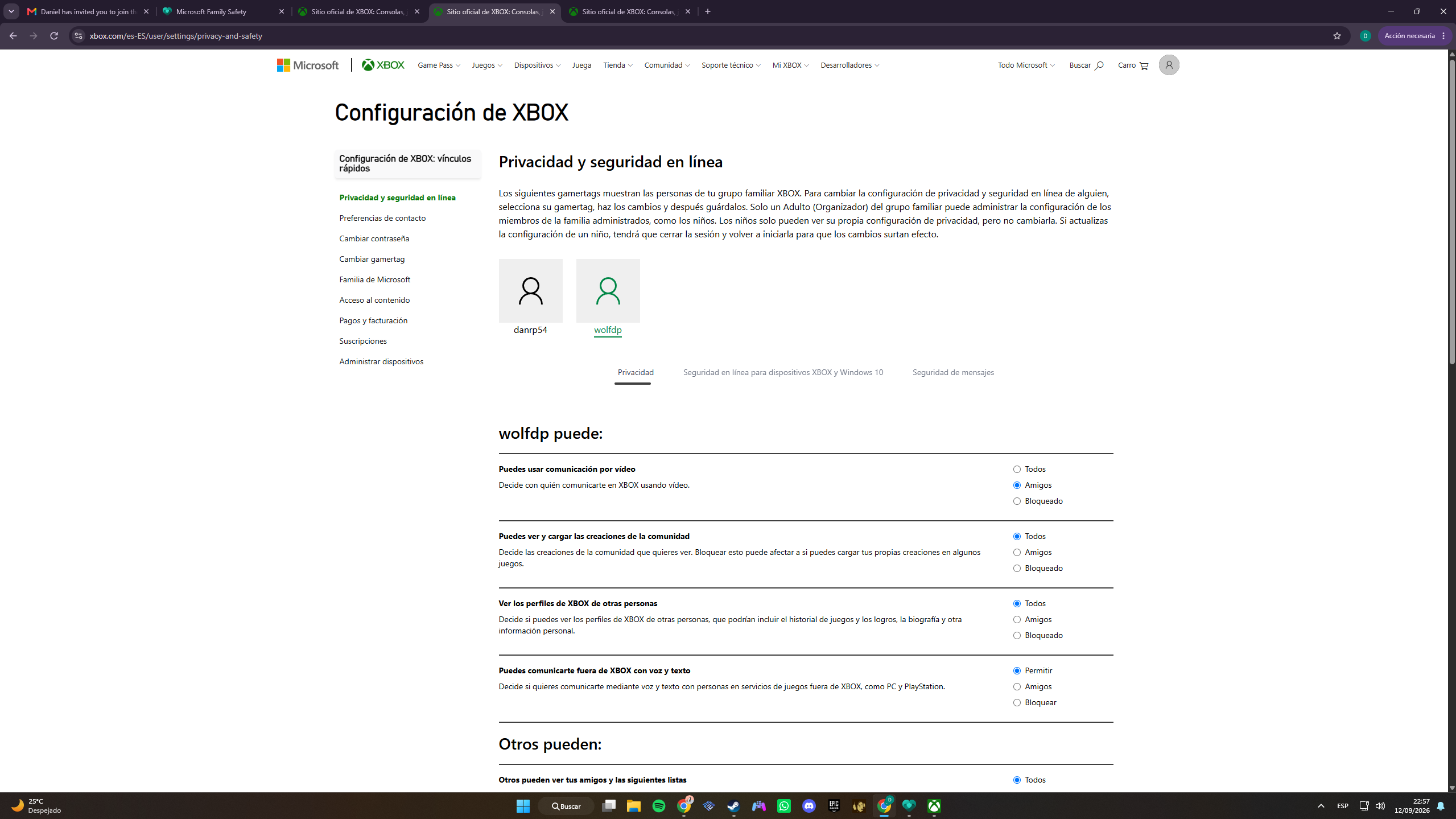Reload the page
This screenshot has height=819, width=1456.
[x=54, y=36]
